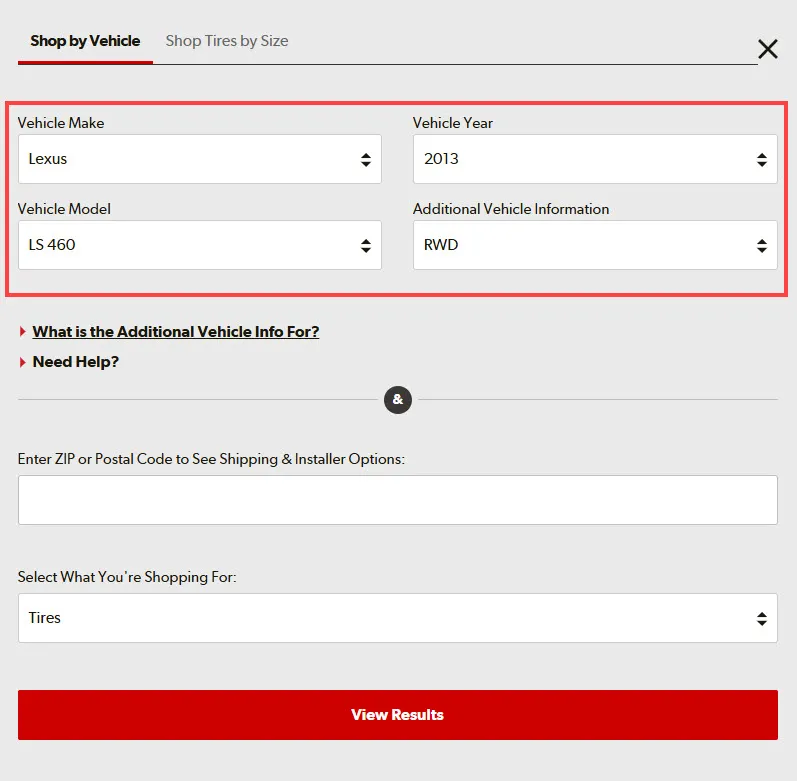This screenshot has height=781, width=797.
Task: Close the vehicle selection dialog
Action: click(768, 49)
